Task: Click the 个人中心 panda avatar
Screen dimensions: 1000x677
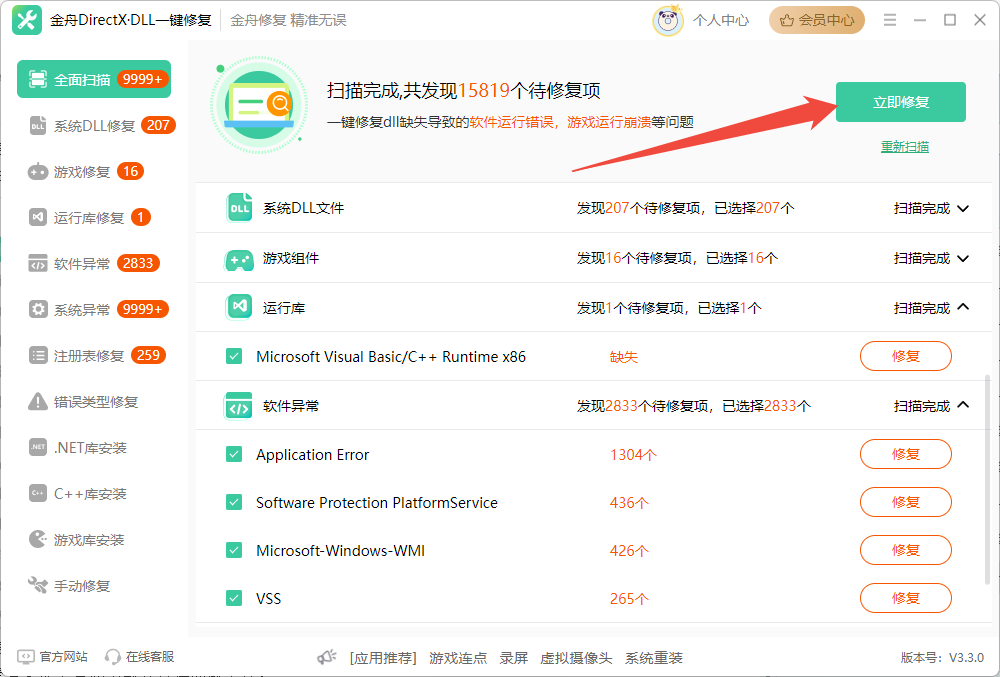Action: (x=668, y=19)
